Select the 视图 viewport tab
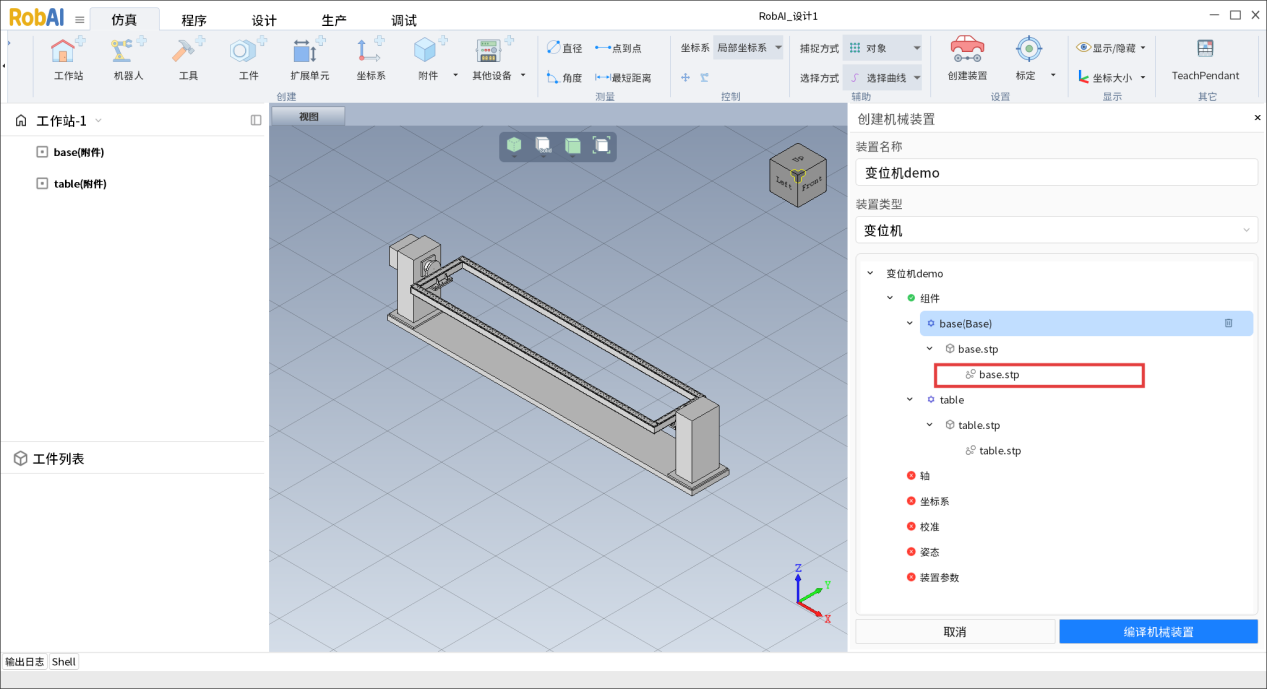Screen dimensions: 1267x689 tap(308, 116)
